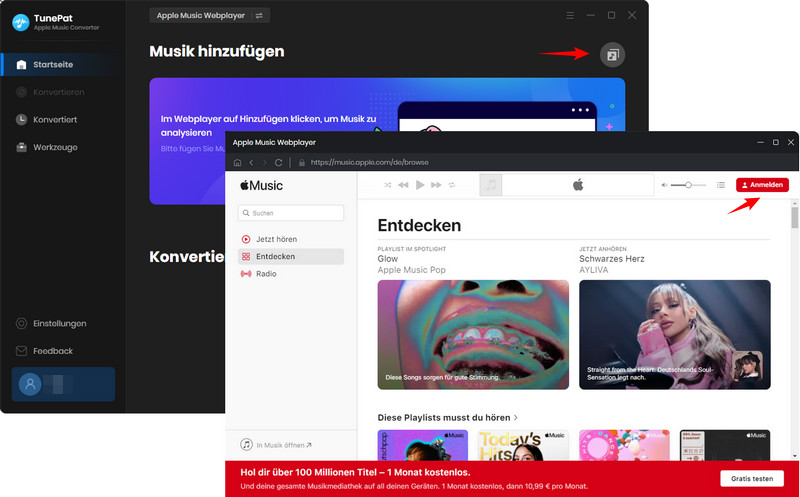The height and width of the screenshot is (497, 800).
Task: Click the Glow playlist title
Action: click(x=388, y=259)
